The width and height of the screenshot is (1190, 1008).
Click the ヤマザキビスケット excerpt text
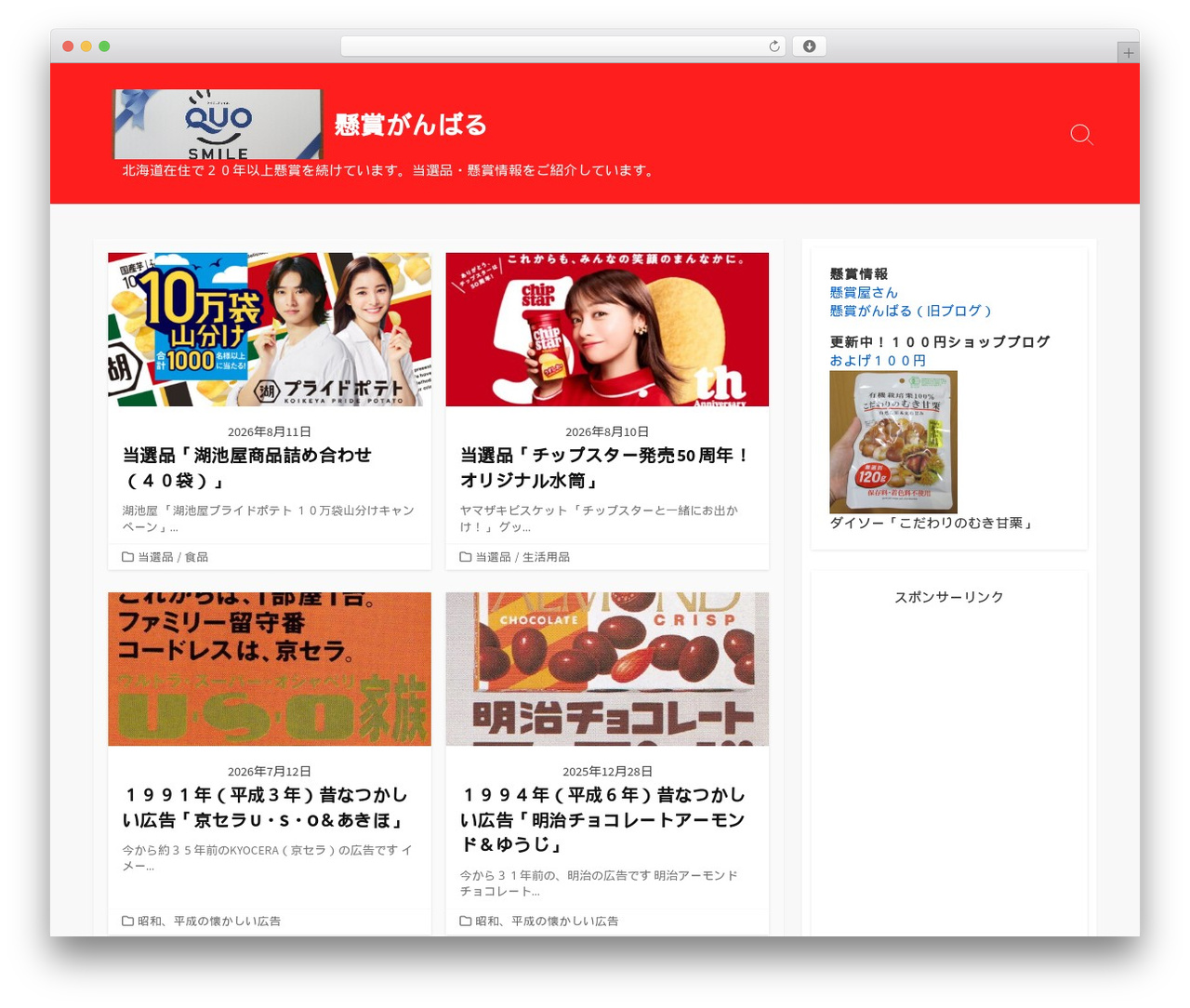tap(599, 519)
